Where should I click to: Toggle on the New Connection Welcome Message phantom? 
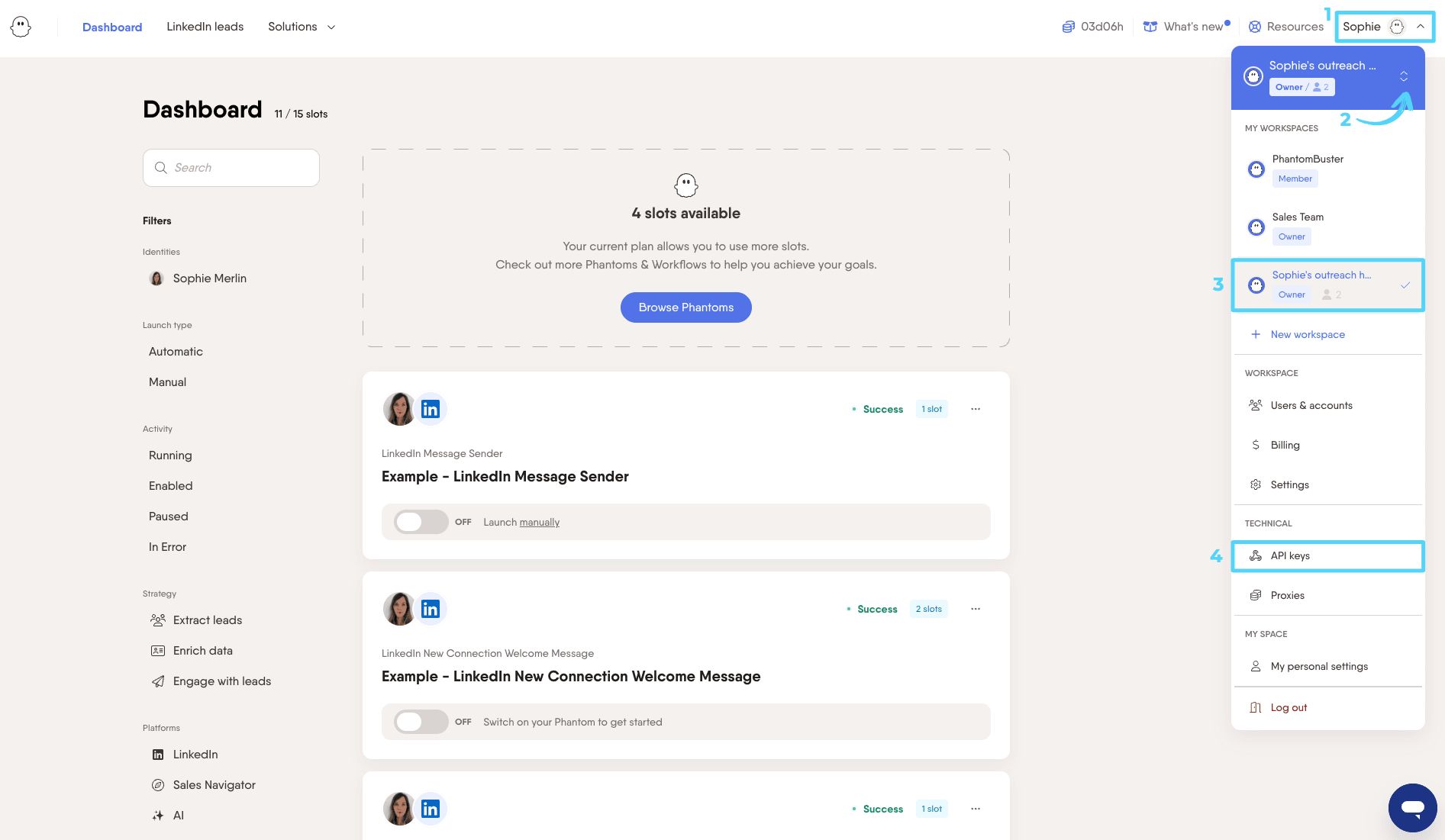(421, 722)
